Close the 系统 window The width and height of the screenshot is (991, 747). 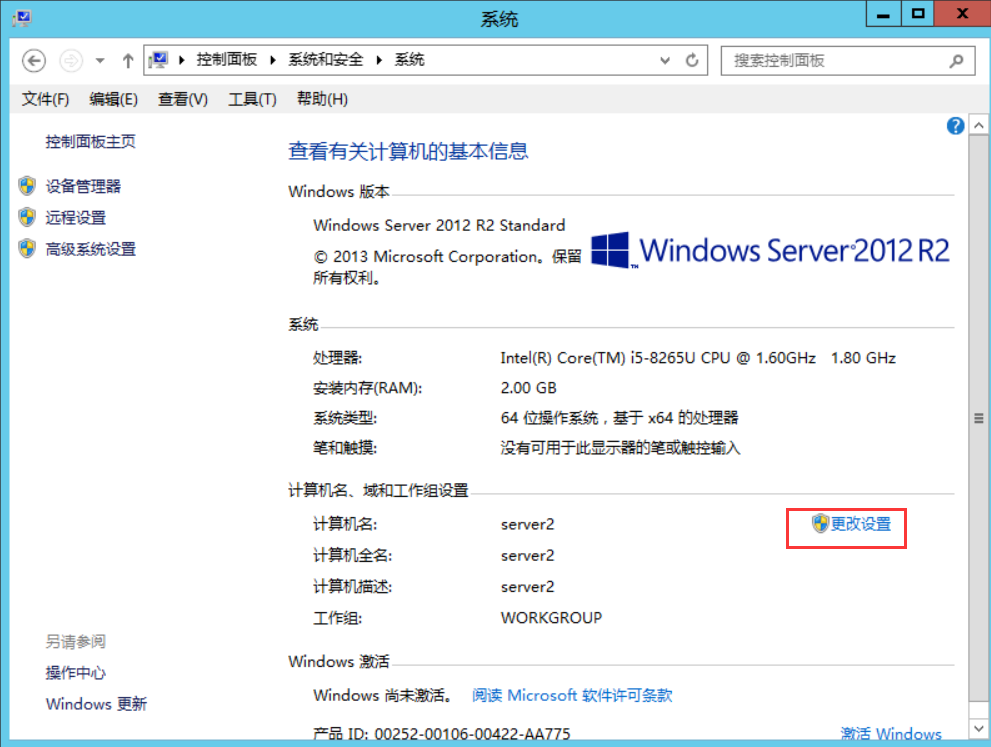tap(962, 14)
